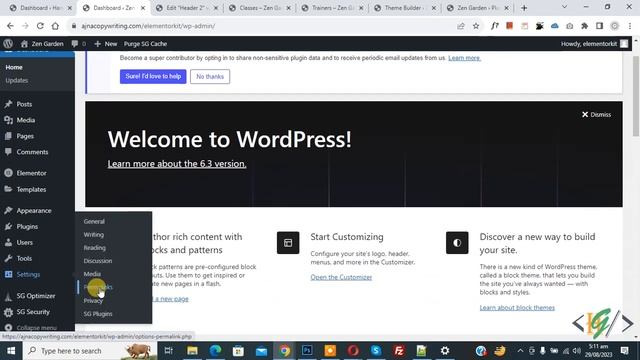This screenshot has height=360, width=640.
Task: Select Privacy settings submenu
Action: [x=93, y=301]
